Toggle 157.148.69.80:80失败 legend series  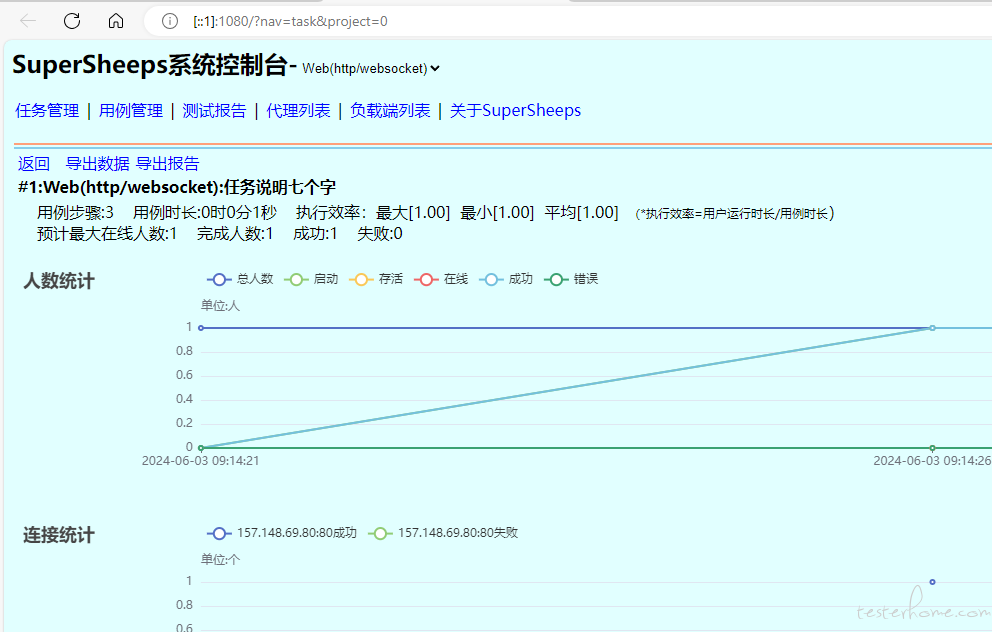point(443,533)
